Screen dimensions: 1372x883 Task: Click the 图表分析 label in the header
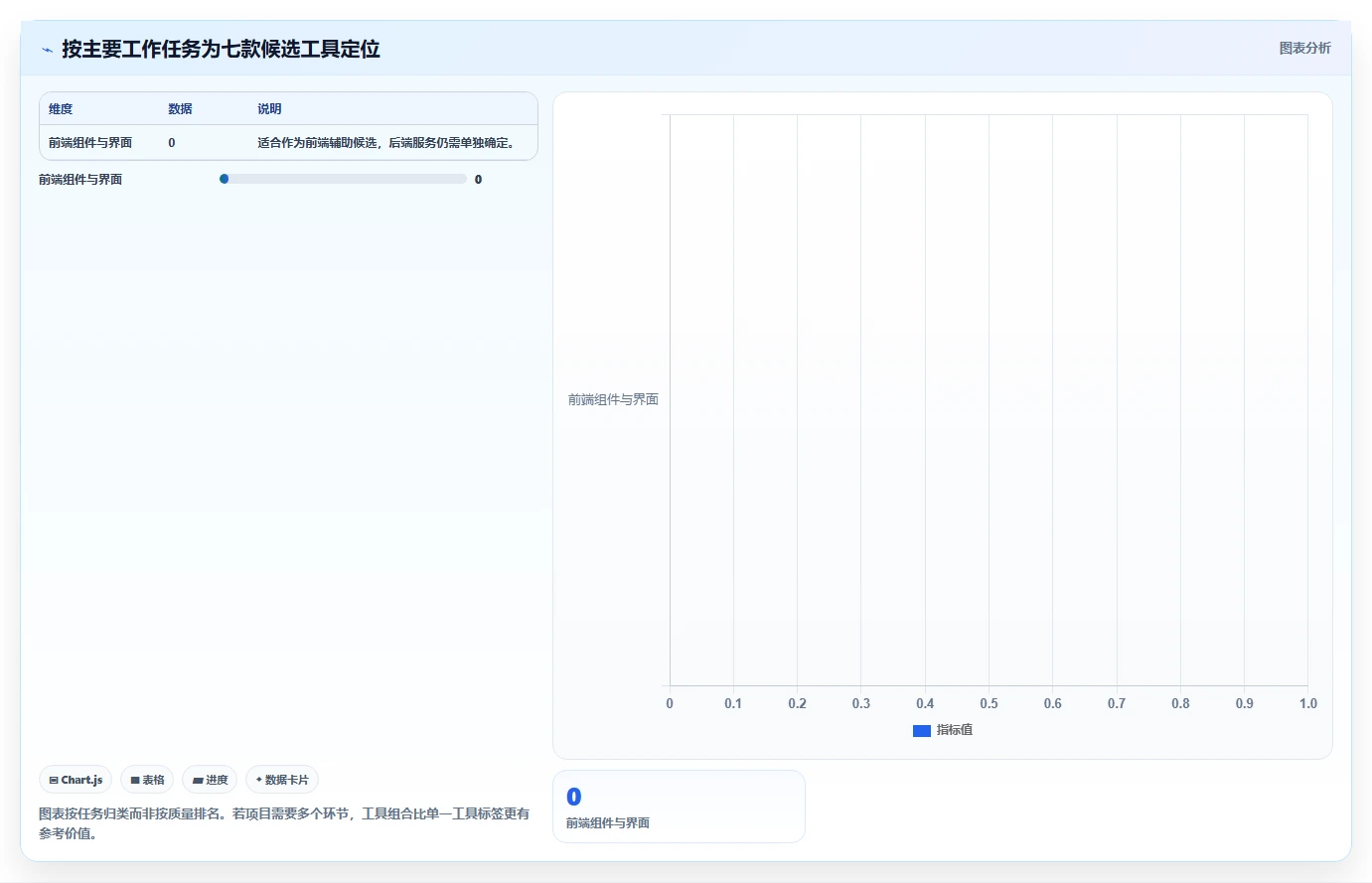[x=1304, y=48]
